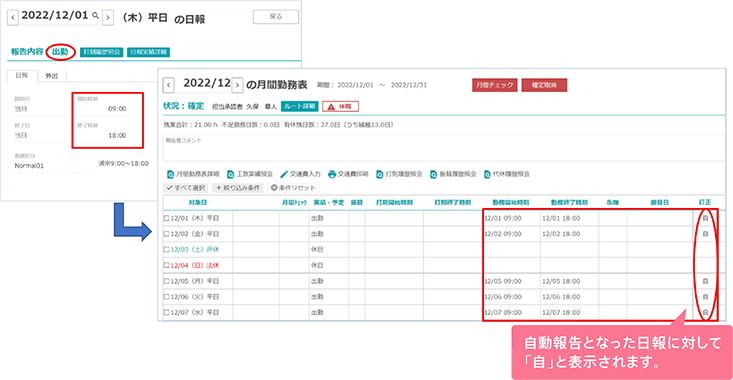Viewport: 733px width, 380px height.
Task: Click the date search magnifier in daily report
Action: point(95,15)
